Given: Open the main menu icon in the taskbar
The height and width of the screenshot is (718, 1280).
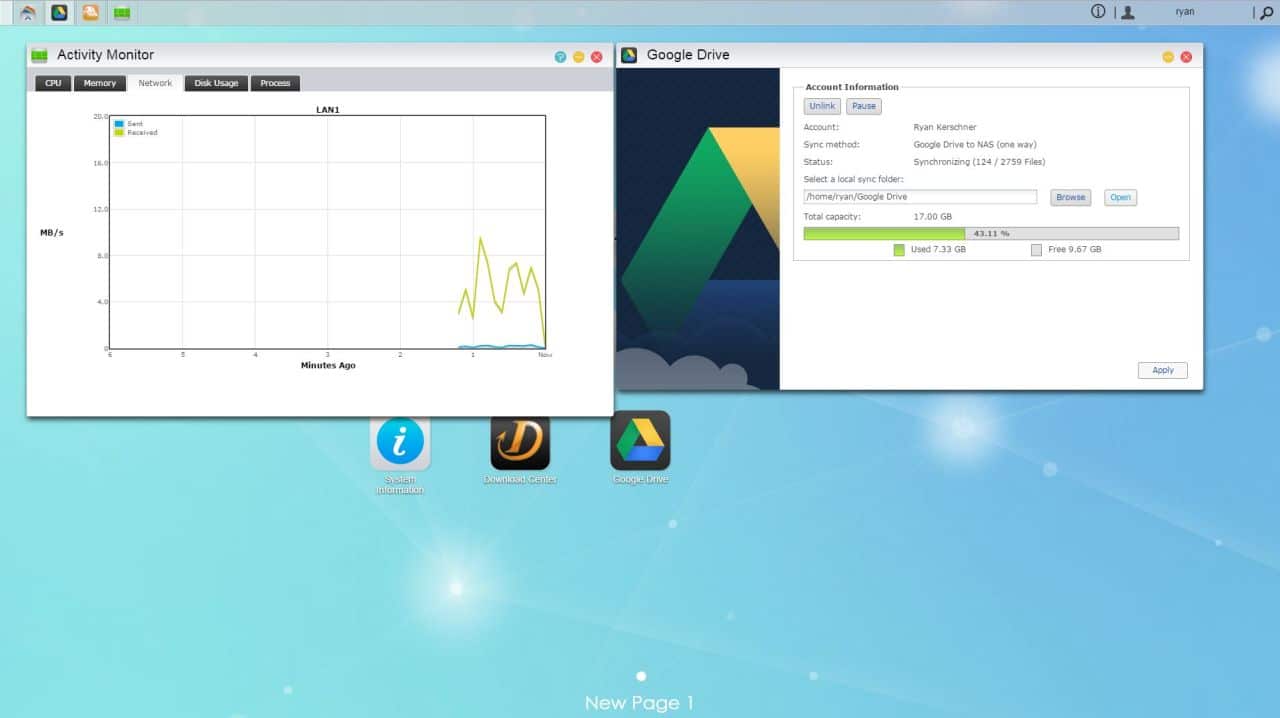Looking at the screenshot, I should [28, 13].
